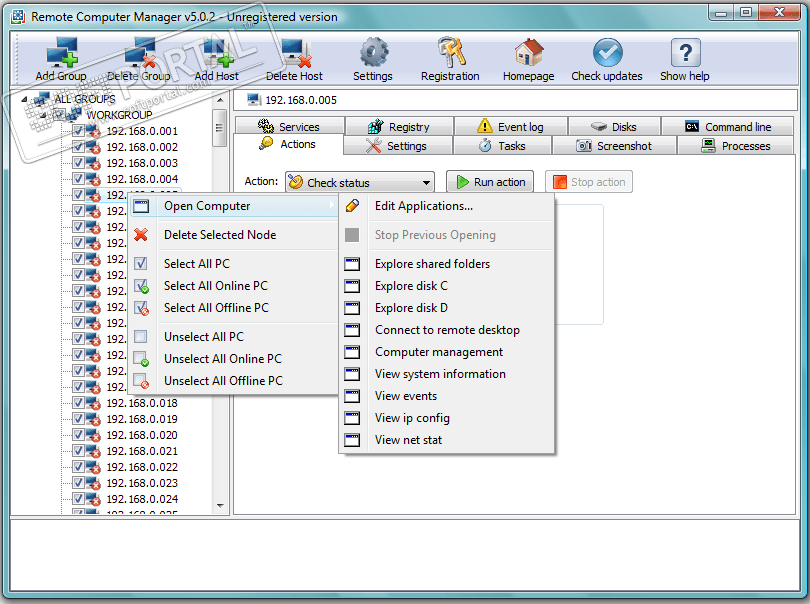Toggle the checkbox for 192.168.0.002
Screen dimensions: 810x604
click(x=78, y=147)
